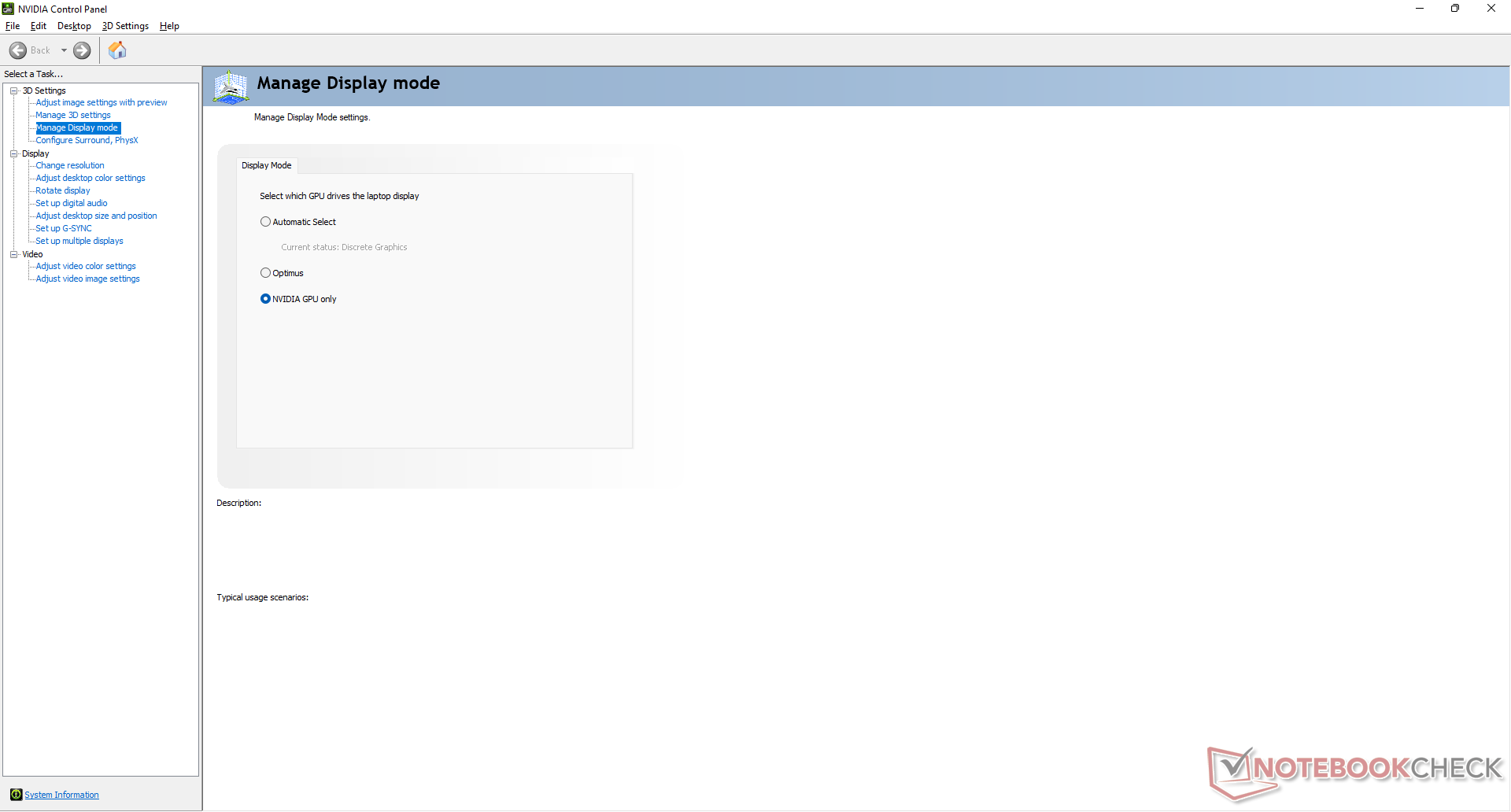Collapse the 3D Settings tree node
This screenshot has width=1511, height=812.
[14, 90]
